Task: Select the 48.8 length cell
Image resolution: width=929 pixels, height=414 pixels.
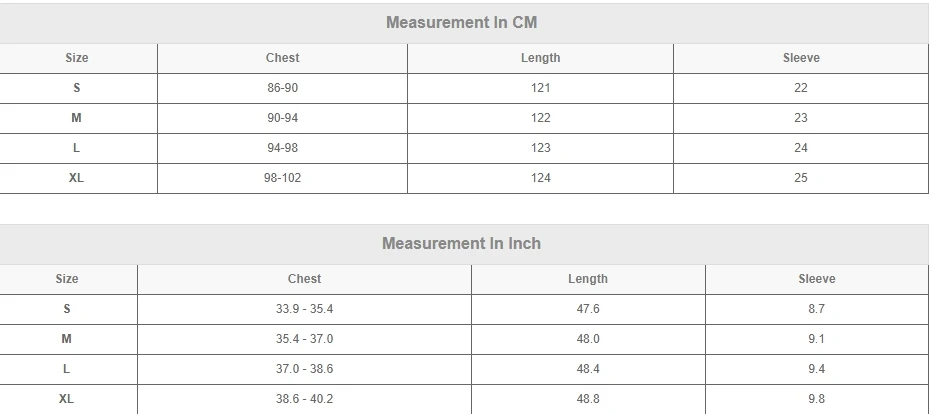Action: pyautogui.click(x=587, y=399)
